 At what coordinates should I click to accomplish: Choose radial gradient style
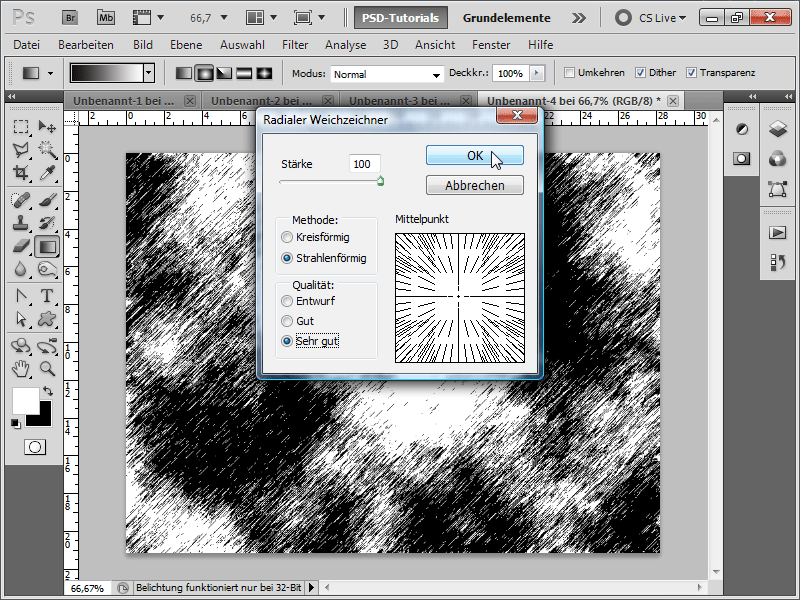[204, 73]
